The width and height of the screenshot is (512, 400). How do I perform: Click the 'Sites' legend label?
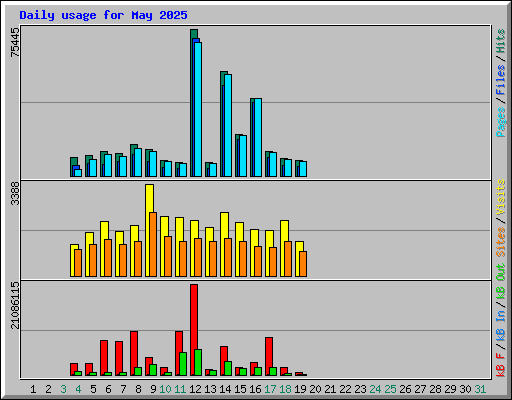coord(501,242)
